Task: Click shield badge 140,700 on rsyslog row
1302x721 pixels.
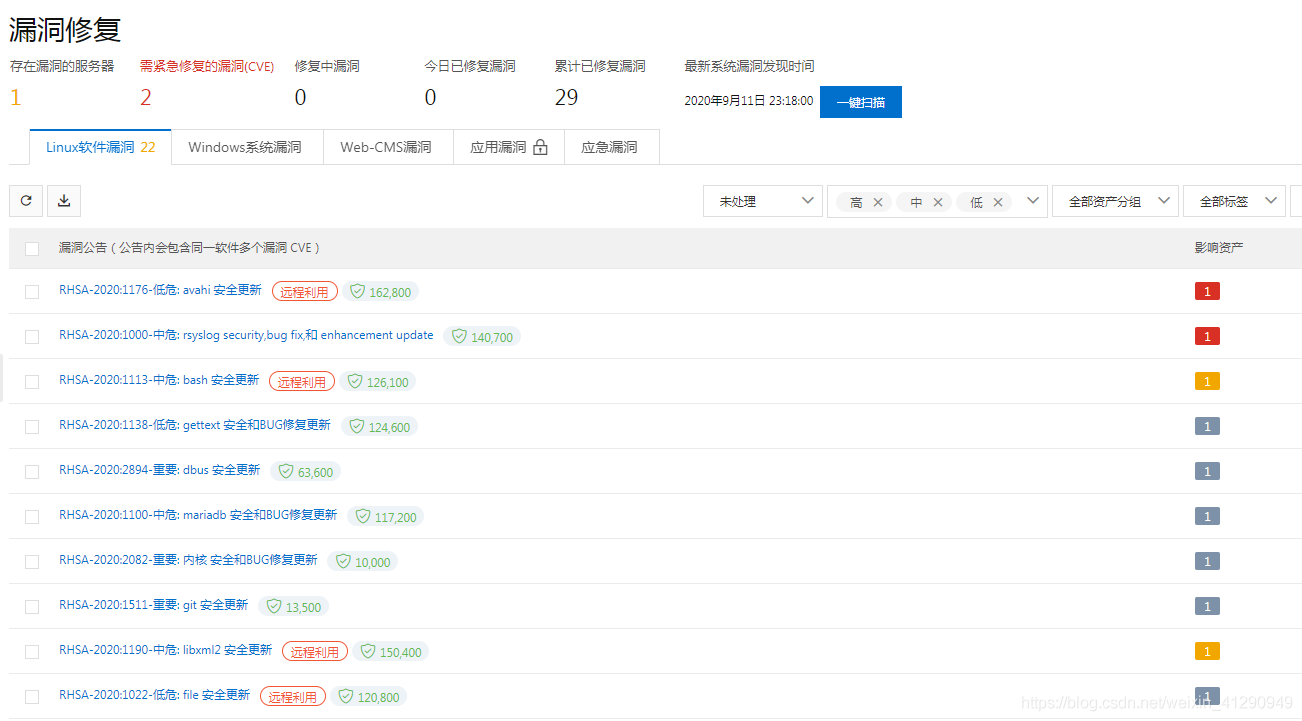Action: (x=482, y=337)
